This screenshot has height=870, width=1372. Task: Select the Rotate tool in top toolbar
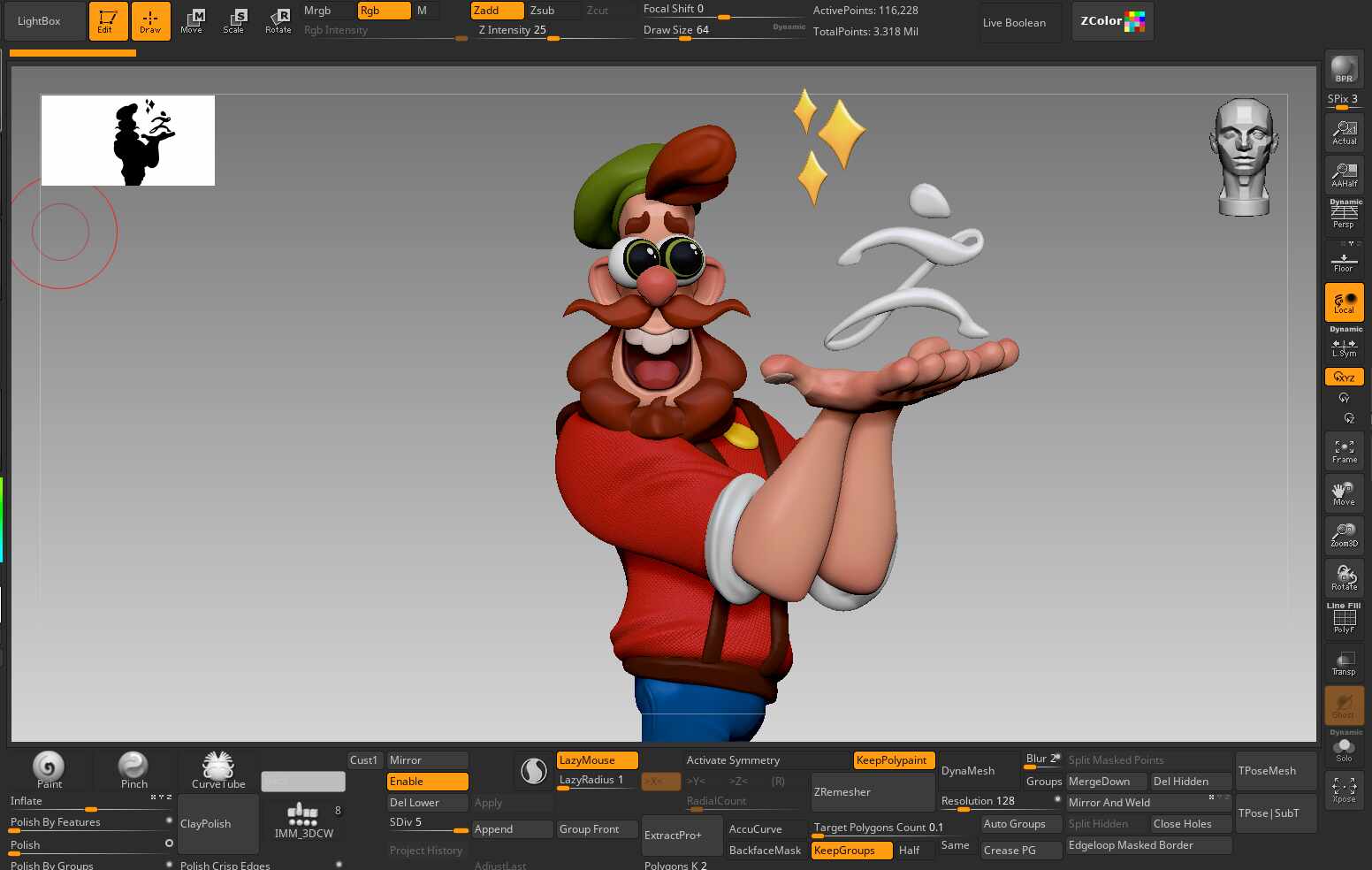[278, 21]
